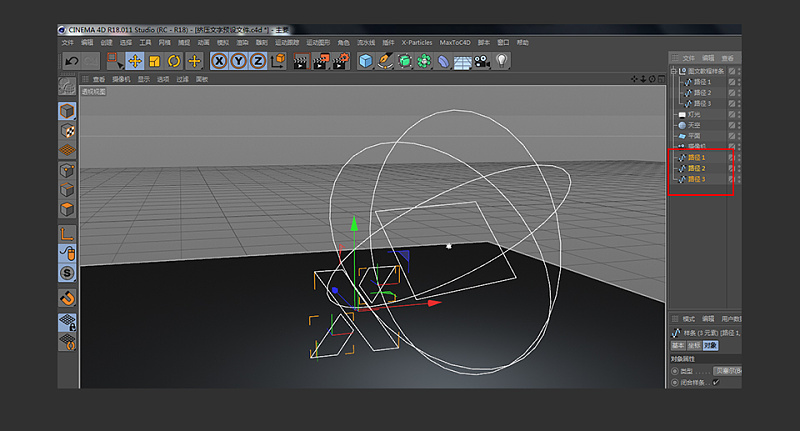Tick the 闭合样条 checkbox

pos(715,382)
